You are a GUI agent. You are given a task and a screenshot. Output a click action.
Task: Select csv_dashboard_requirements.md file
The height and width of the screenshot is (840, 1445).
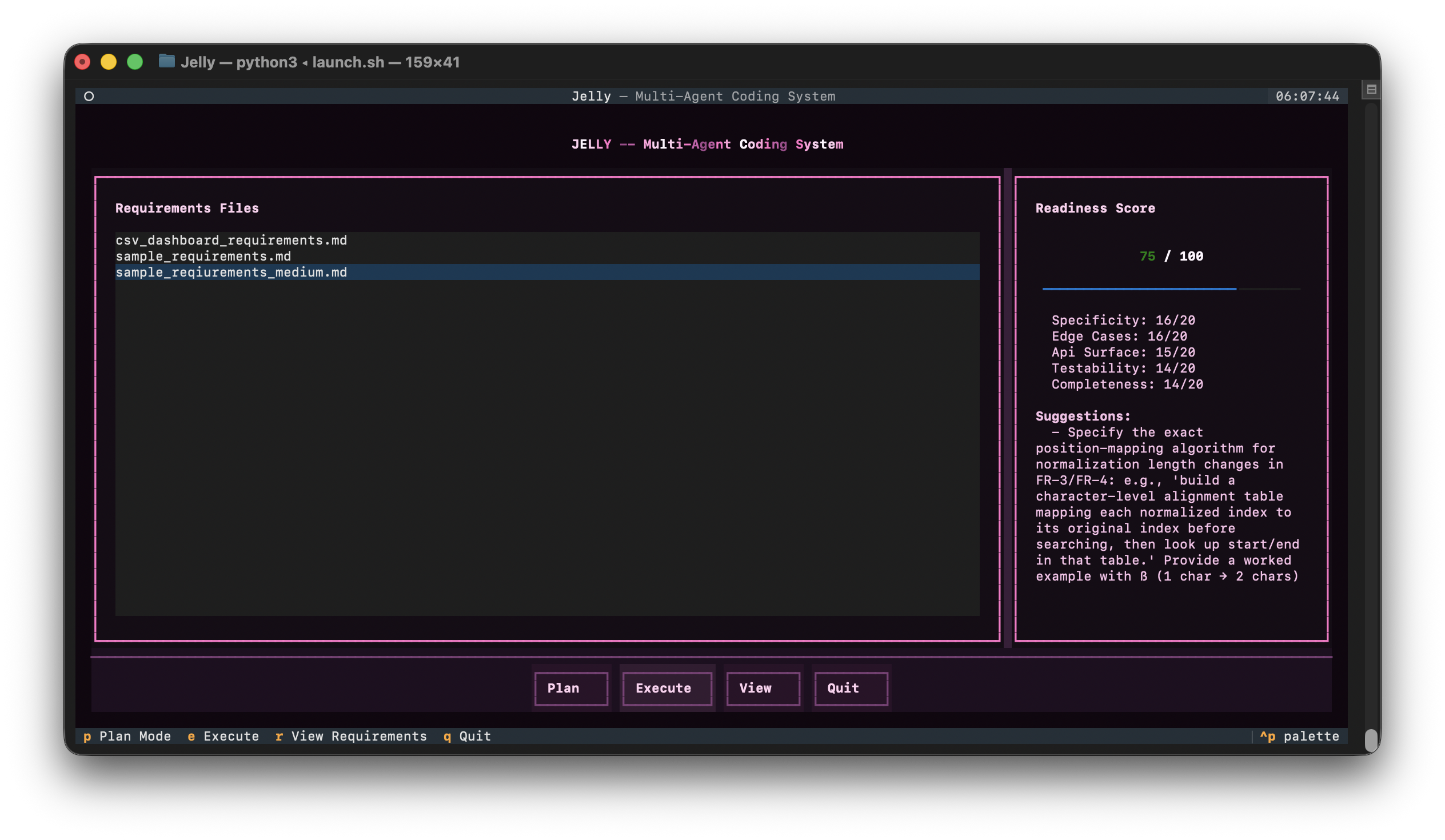click(231, 240)
